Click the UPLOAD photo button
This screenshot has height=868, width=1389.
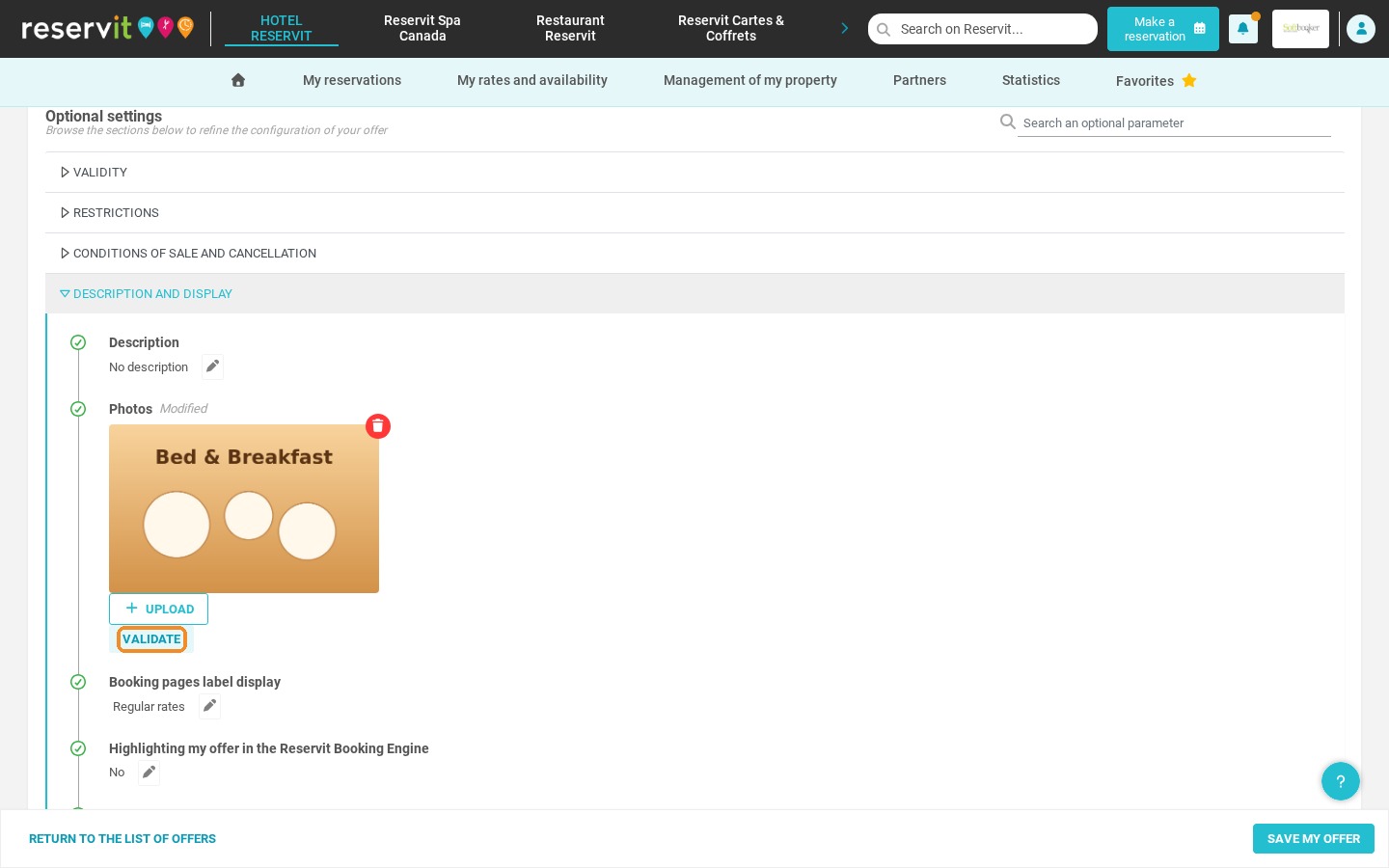click(158, 609)
